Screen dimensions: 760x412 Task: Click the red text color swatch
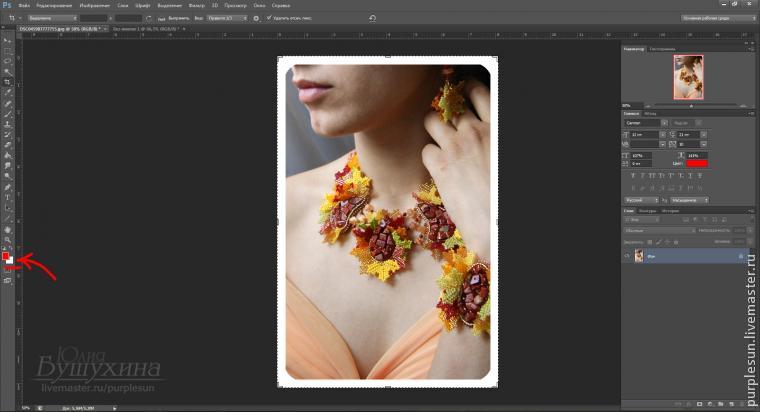pos(697,163)
